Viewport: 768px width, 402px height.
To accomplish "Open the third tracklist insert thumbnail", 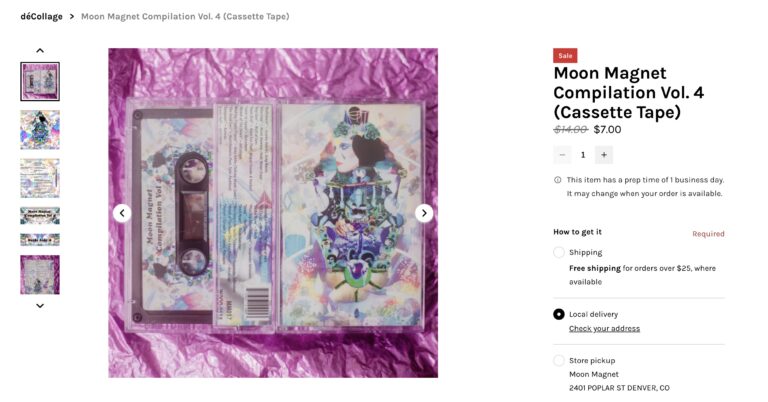I will pyautogui.click(x=40, y=178).
